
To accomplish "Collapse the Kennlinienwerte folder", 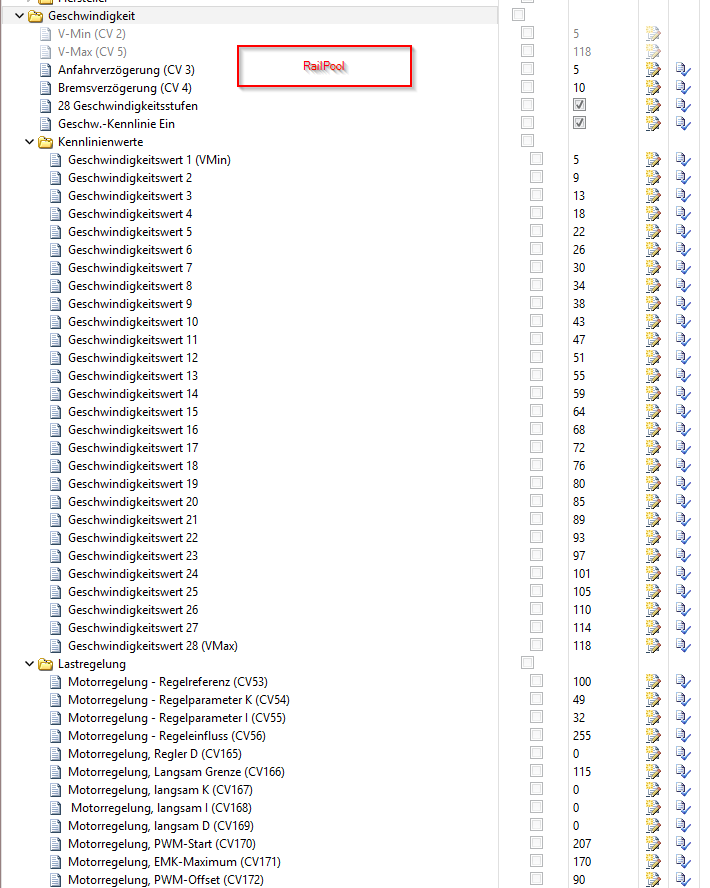I will 29,142.
